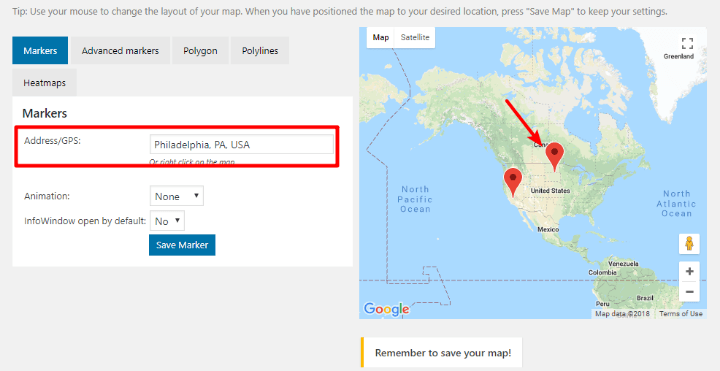This screenshot has width=720, height=371.
Task: Click the red marker near Canada border
Action: [x=555, y=157]
